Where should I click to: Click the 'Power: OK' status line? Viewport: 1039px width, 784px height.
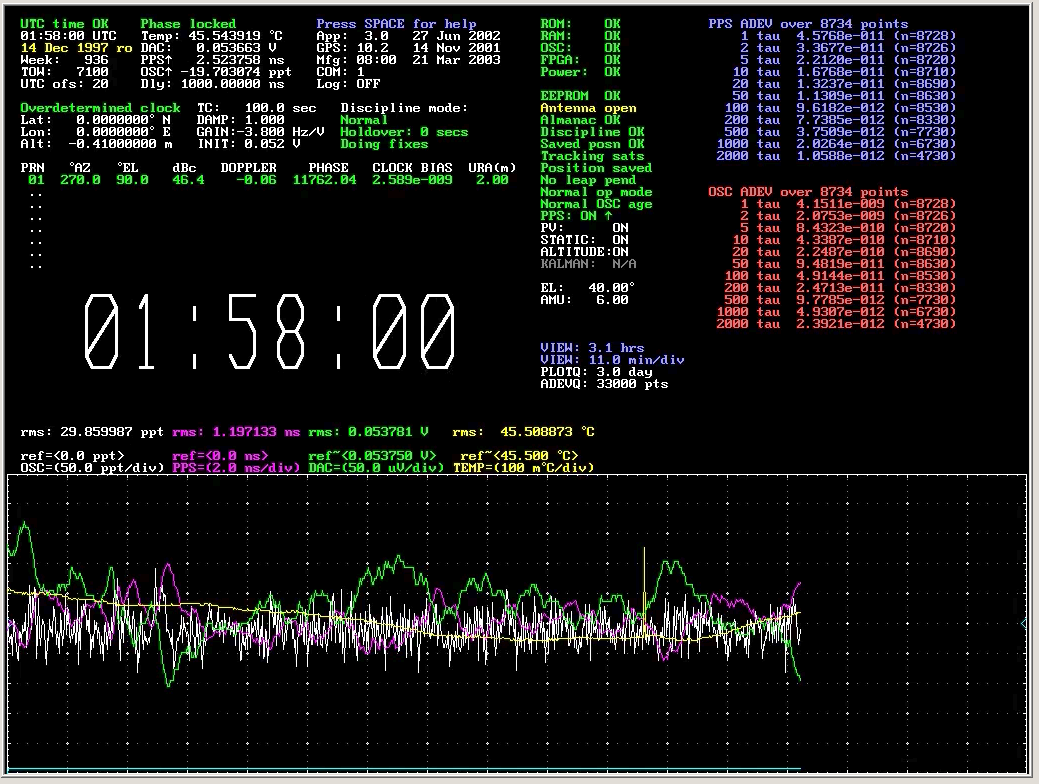(580, 72)
